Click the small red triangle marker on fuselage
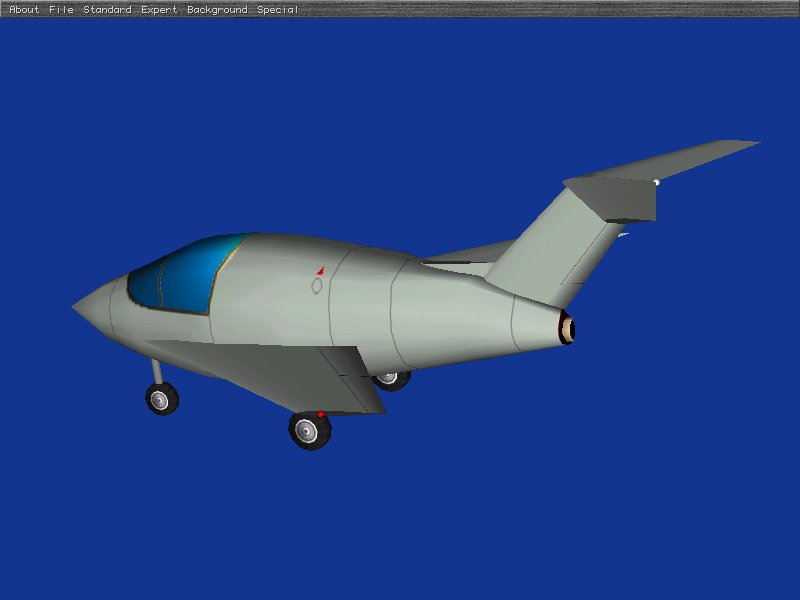Screen dimensions: 800x600 [321, 271]
